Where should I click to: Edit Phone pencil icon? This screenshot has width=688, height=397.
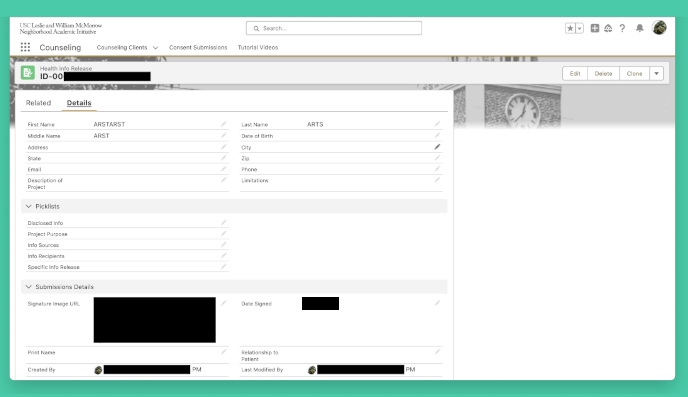pos(437,169)
